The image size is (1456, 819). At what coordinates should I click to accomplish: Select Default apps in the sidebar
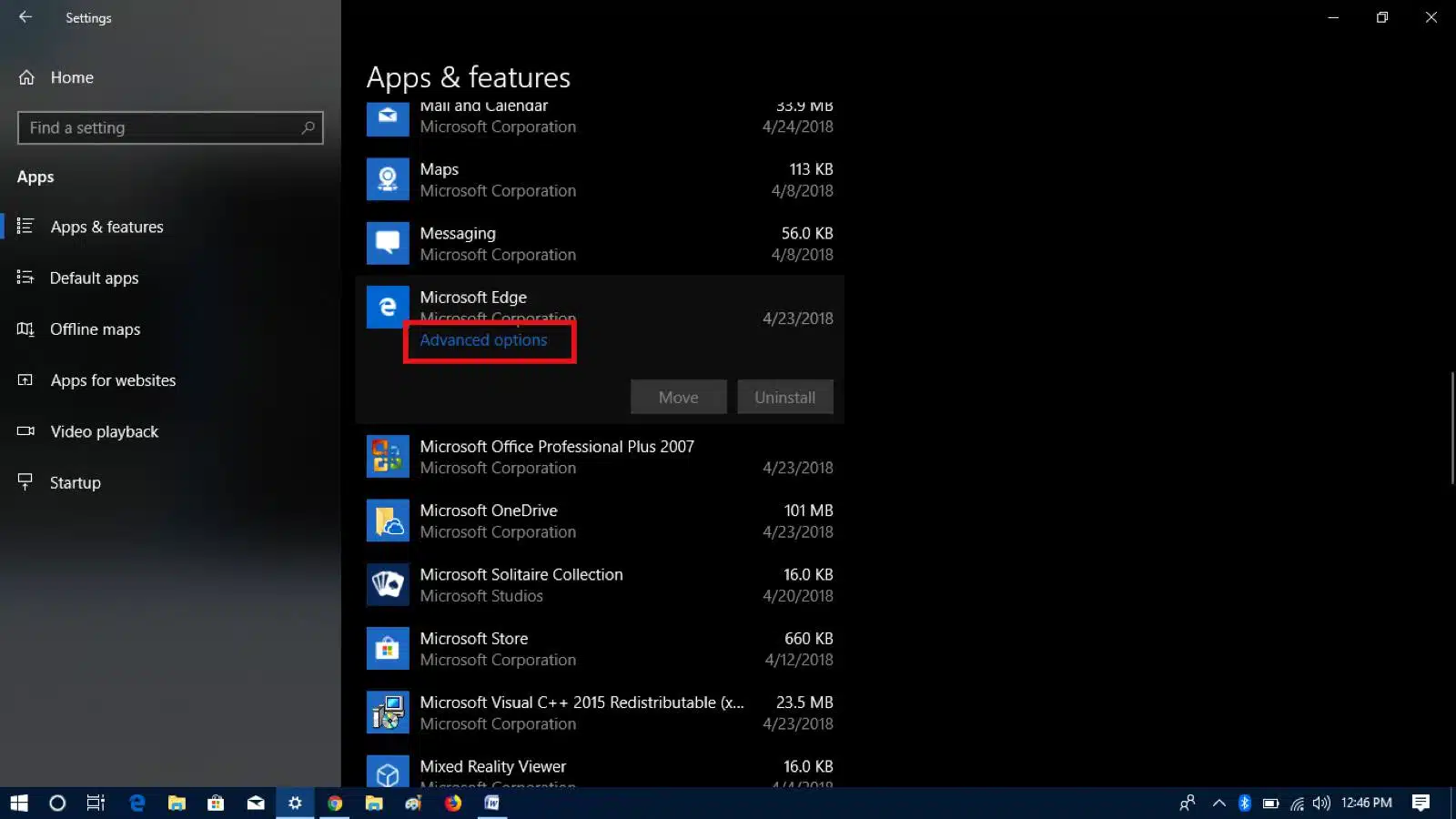pyautogui.click(x=94, y=278)
